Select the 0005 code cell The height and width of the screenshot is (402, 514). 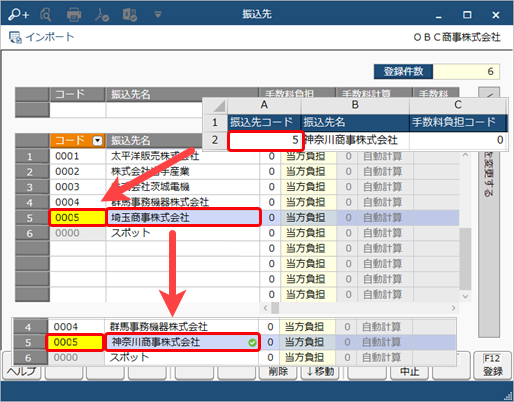pyautogui.click(x=77, y=218)
